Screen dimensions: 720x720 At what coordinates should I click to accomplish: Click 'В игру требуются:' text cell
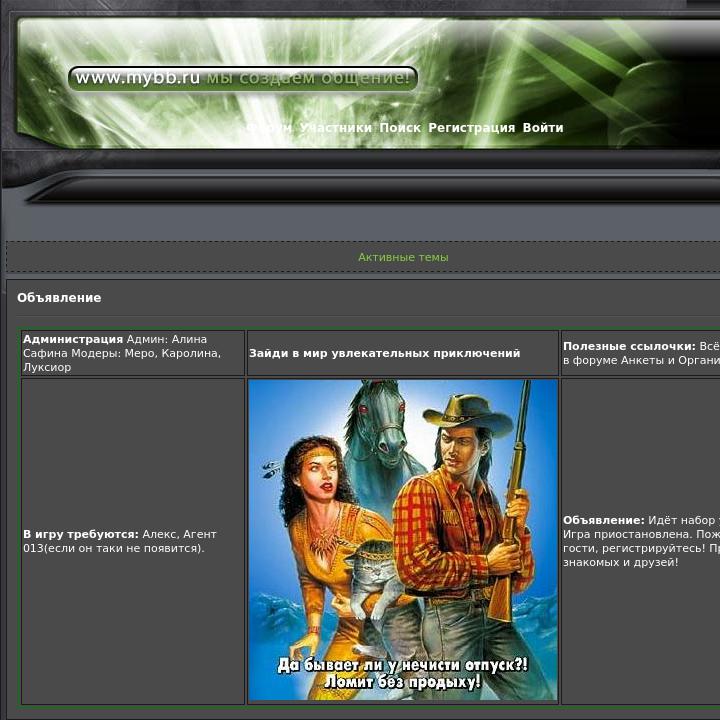point(133,541)
